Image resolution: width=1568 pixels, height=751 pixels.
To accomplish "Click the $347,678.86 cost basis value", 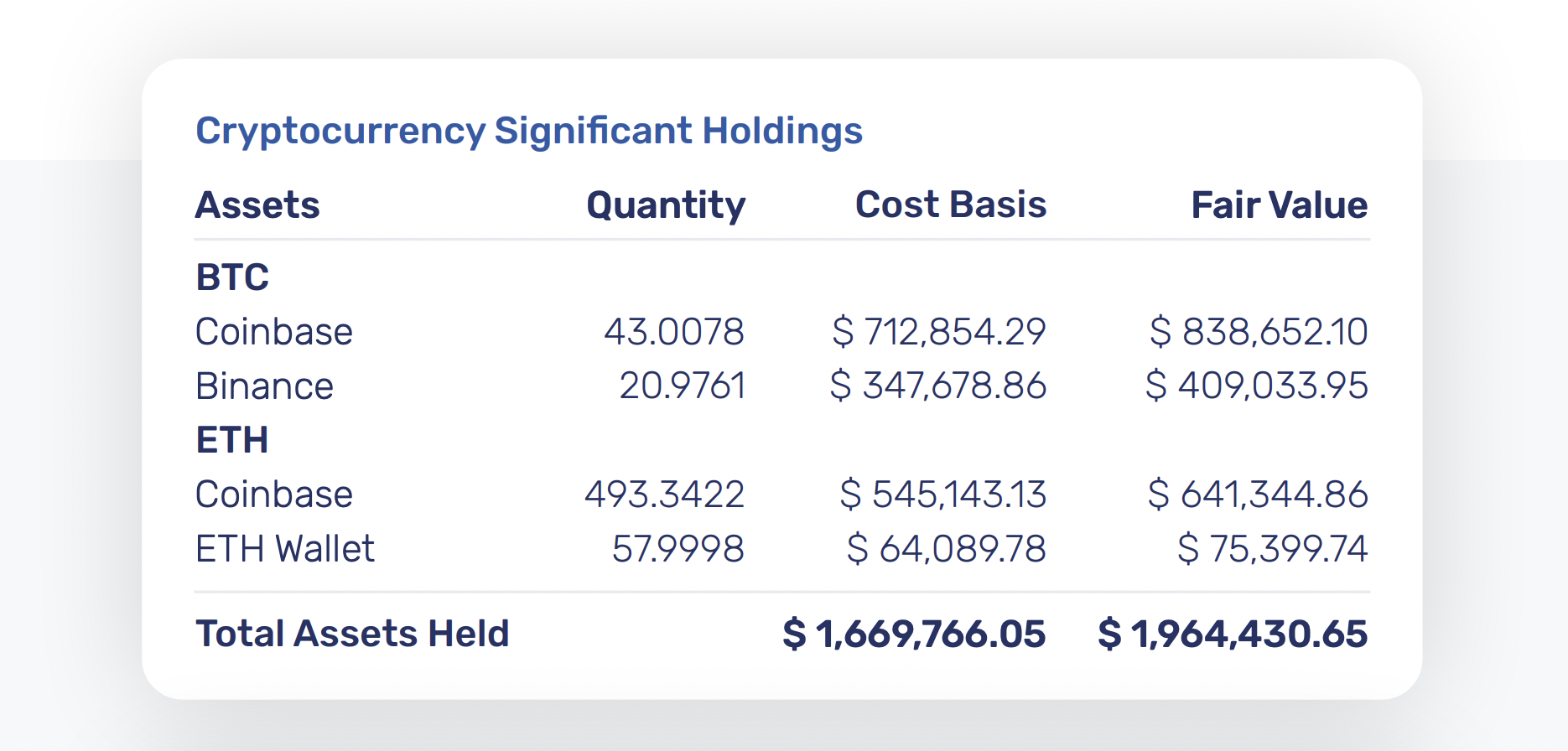I will [938, 386].
